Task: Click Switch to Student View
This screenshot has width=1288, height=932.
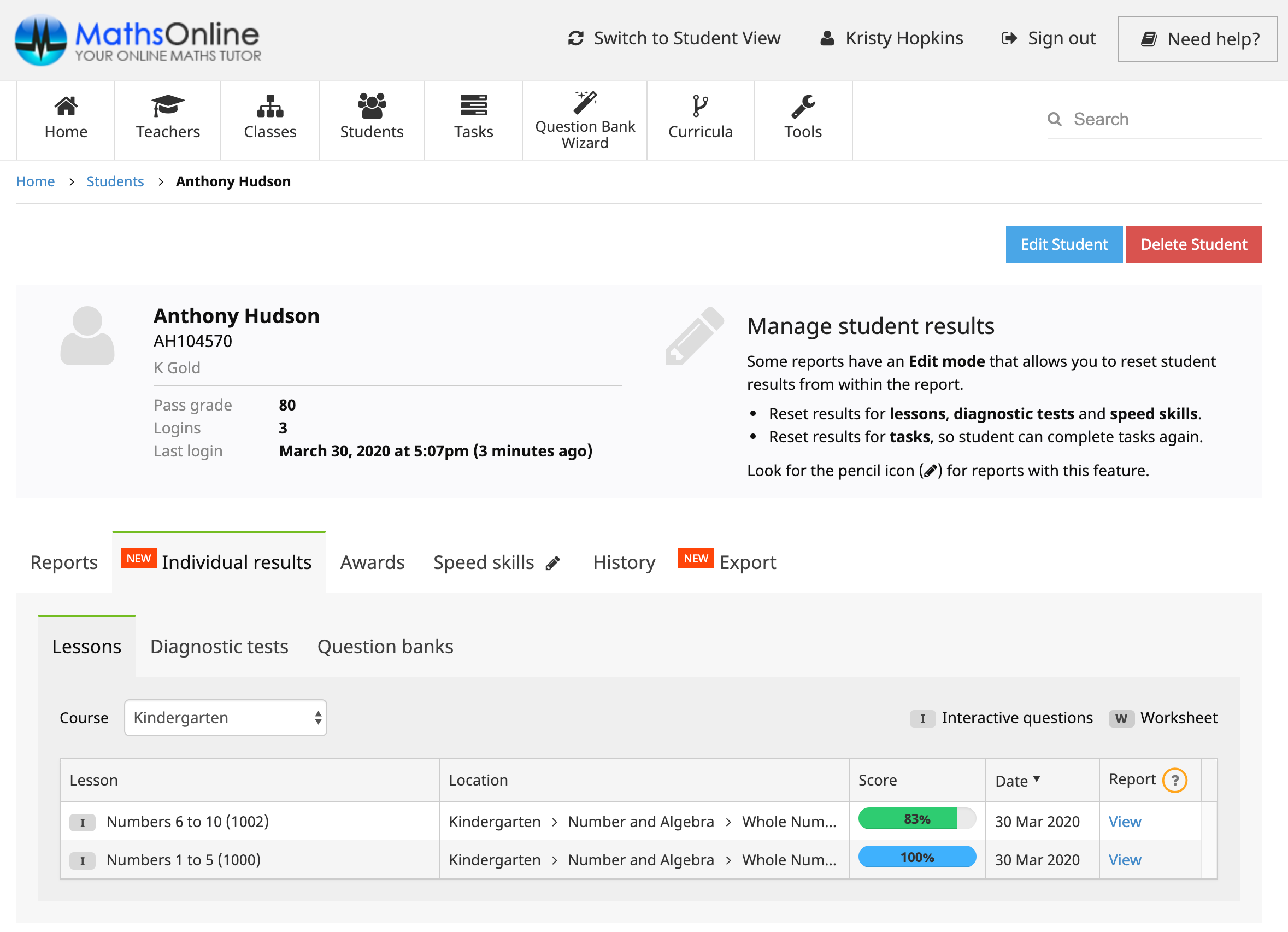Action: pos(674,38)
